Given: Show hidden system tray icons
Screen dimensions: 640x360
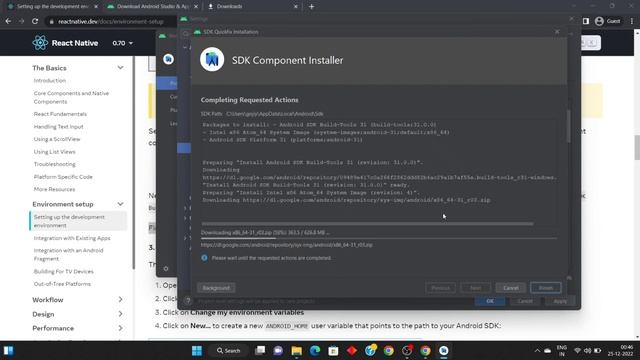Looking at the screenshot, I should [537, 351].
